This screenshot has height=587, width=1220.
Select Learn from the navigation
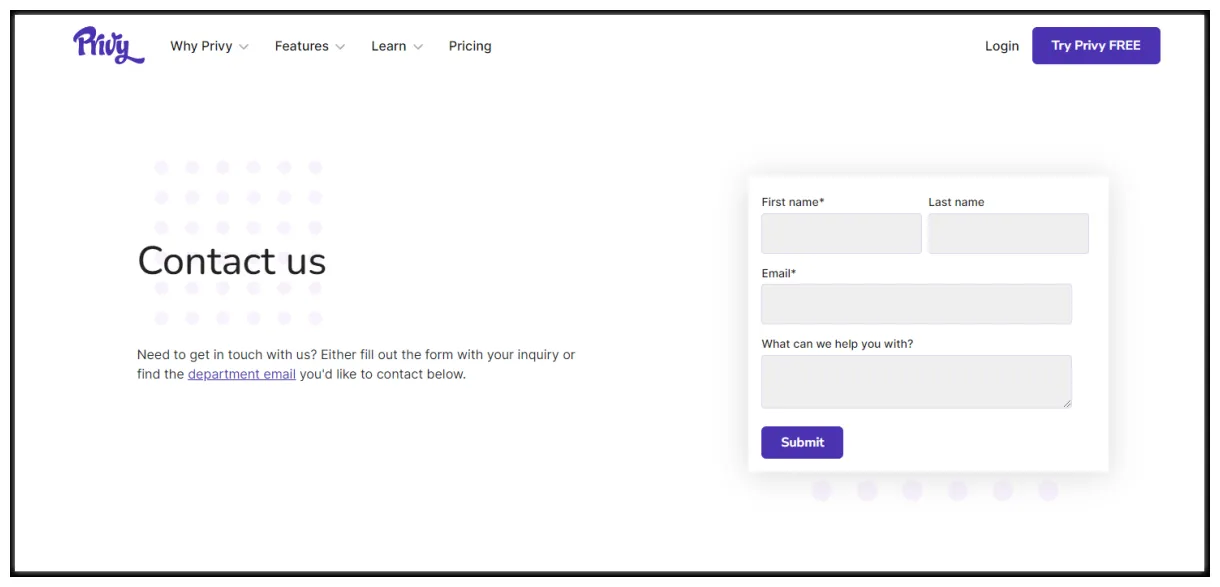[x=389, y=45]
